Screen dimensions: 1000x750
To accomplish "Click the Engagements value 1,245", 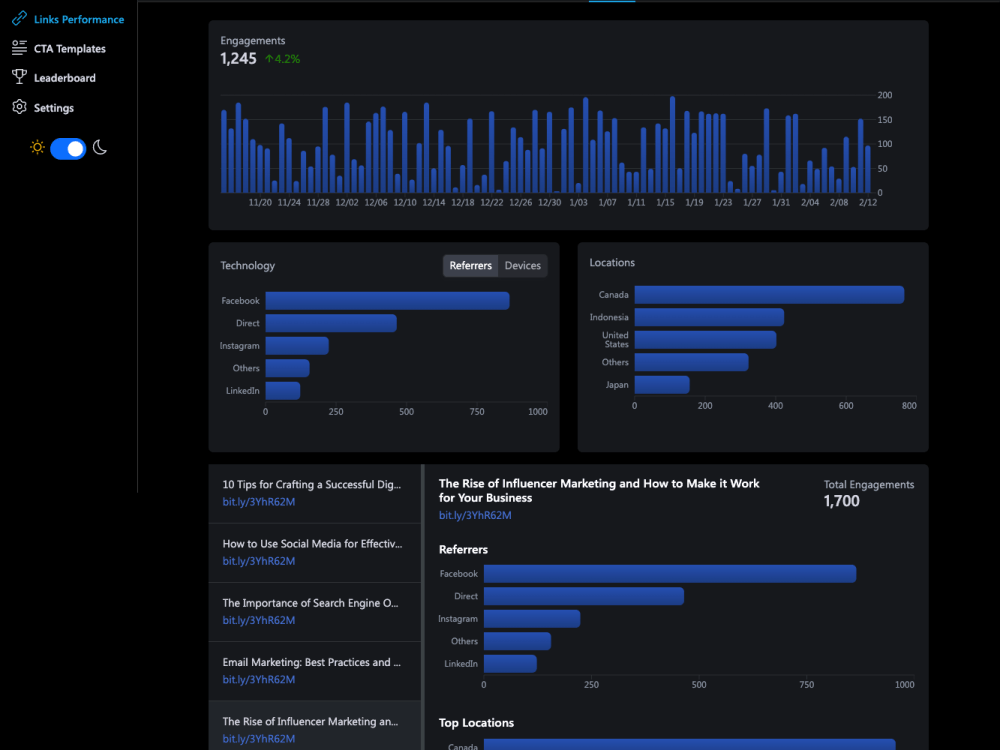I will tap(238, 59).
